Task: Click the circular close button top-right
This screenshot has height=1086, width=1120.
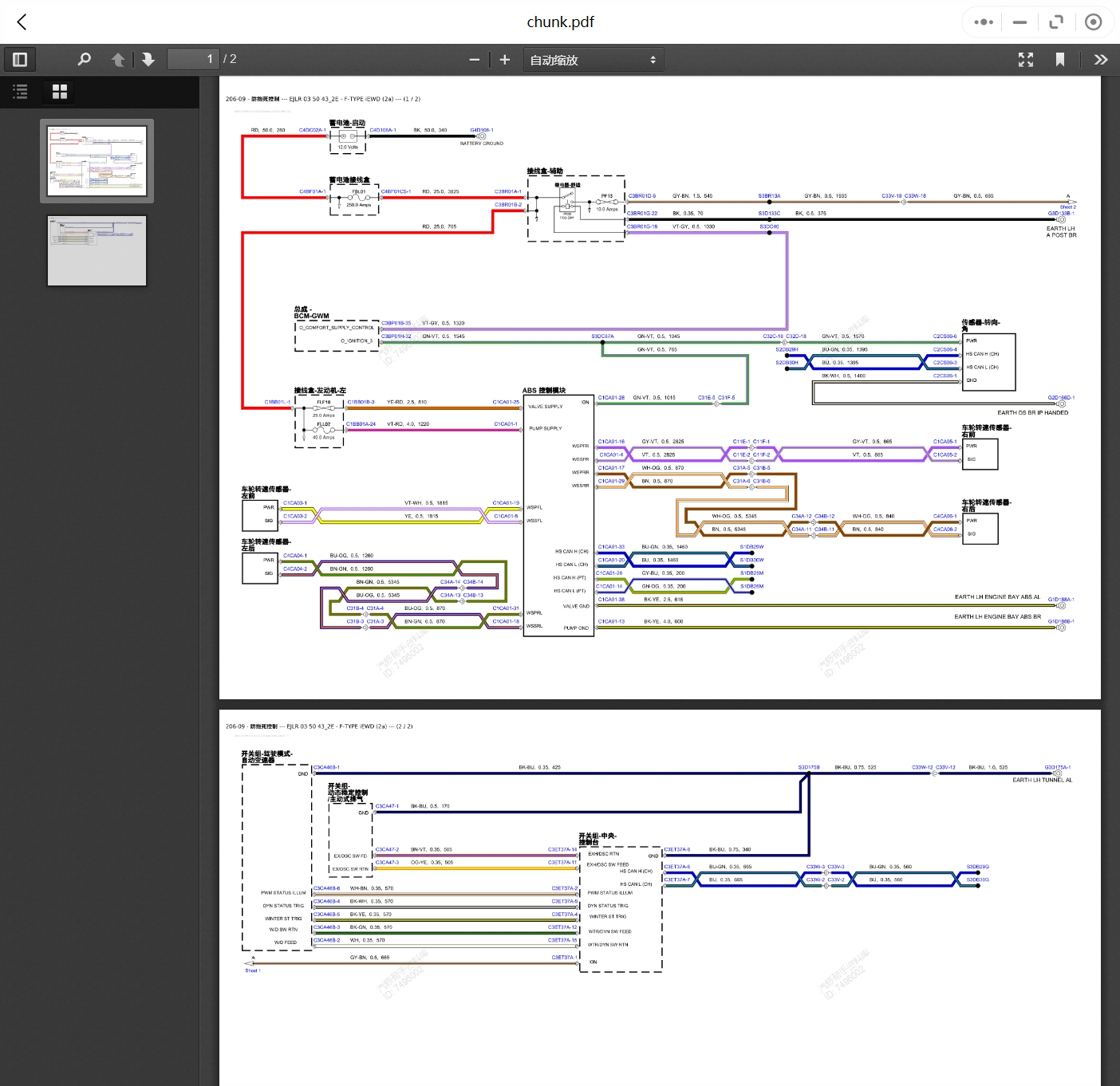Action: point(1094,22)
